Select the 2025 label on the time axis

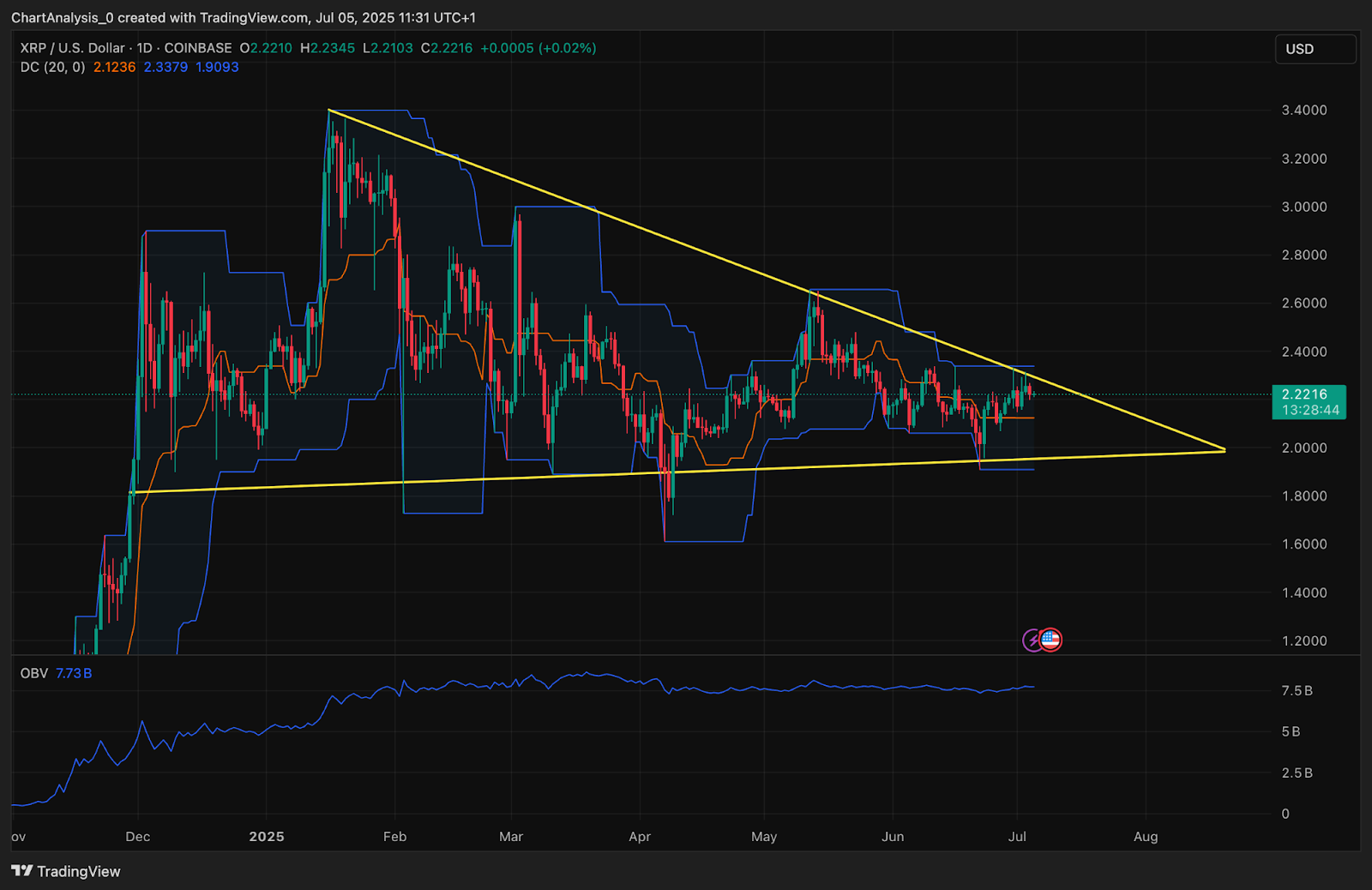click(266, 836)
